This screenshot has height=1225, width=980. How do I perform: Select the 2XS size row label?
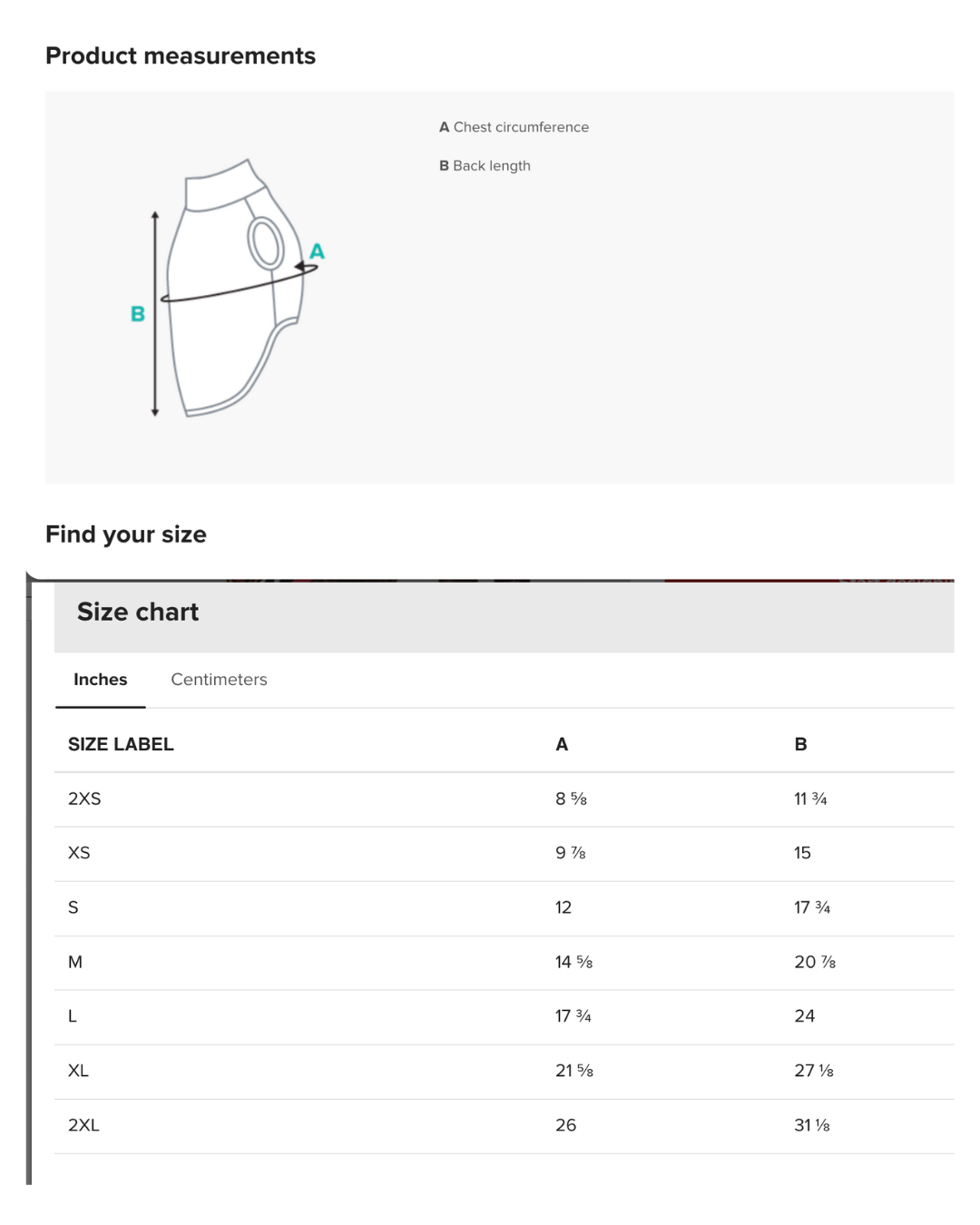coord(84,799)
